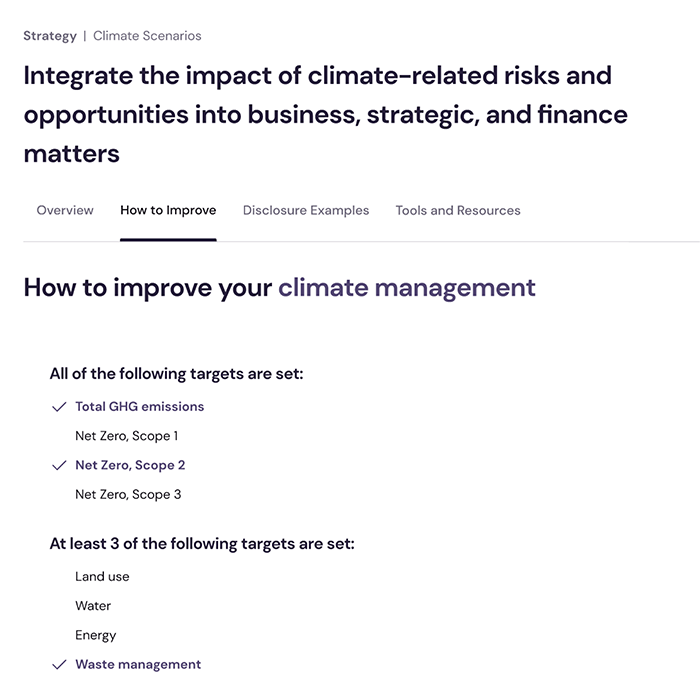Click the 'All of the following targets' heading
This screenshot has width=700, height=700.
click(176, 374)
